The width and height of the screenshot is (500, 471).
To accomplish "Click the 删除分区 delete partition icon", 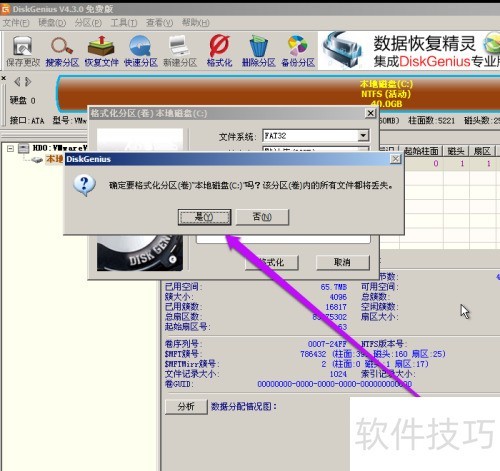I will pos(259,51).
